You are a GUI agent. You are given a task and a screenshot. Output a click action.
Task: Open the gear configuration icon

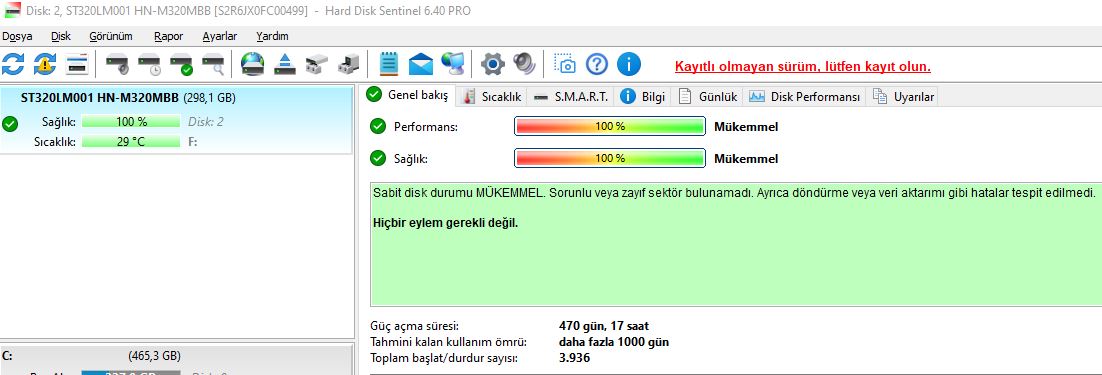[x=493, y=65]
